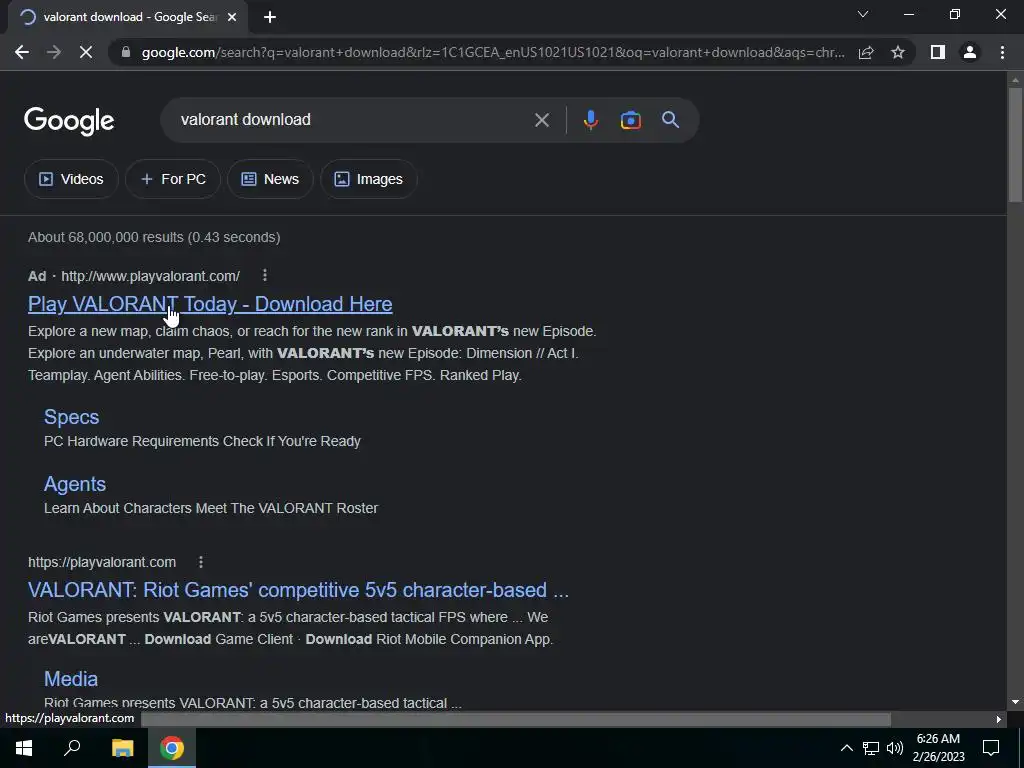The image size is (1024, 768).
Task: Open the Agents sitelink
Action: (74, 484)
